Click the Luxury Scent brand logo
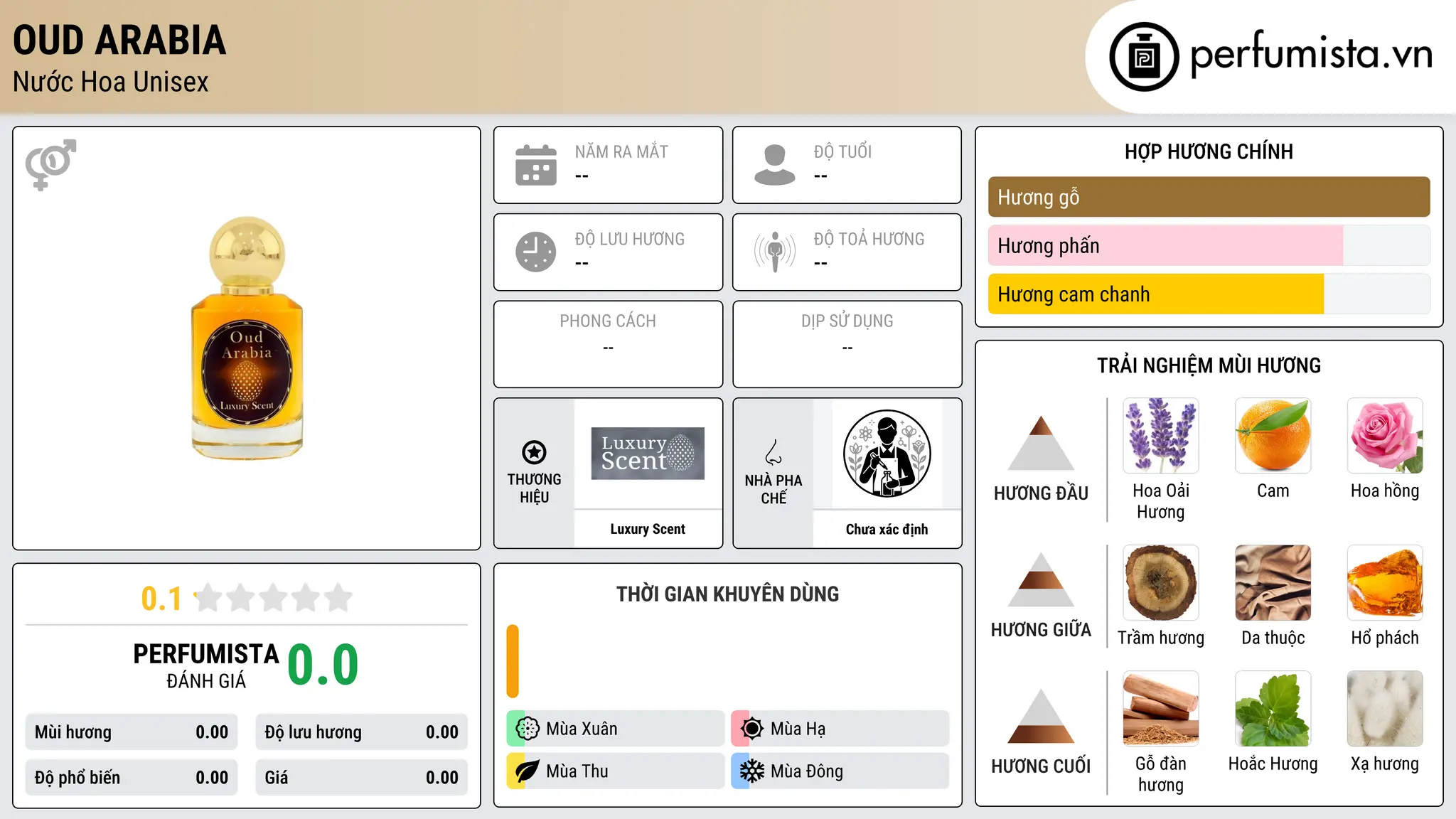 [648, 454]
